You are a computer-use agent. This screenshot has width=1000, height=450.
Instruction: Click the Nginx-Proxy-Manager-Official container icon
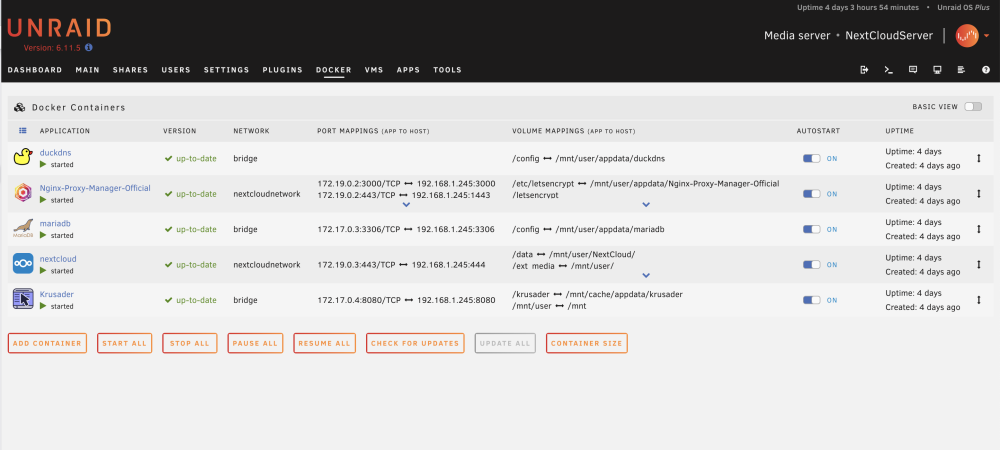tap(23, 193)
